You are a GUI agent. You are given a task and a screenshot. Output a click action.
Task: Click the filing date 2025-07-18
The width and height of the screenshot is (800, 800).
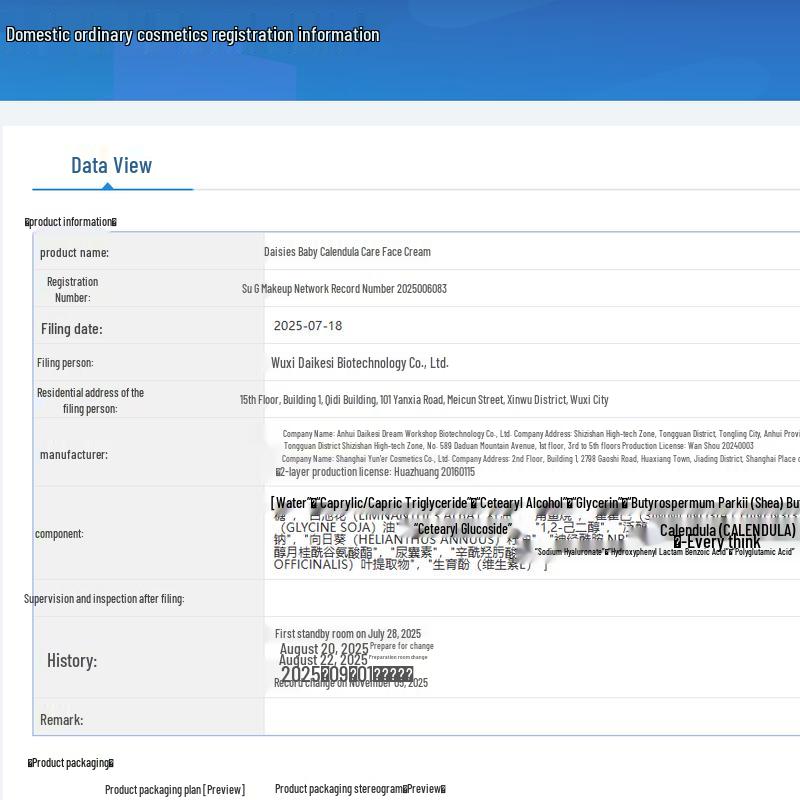pos(308,326)
